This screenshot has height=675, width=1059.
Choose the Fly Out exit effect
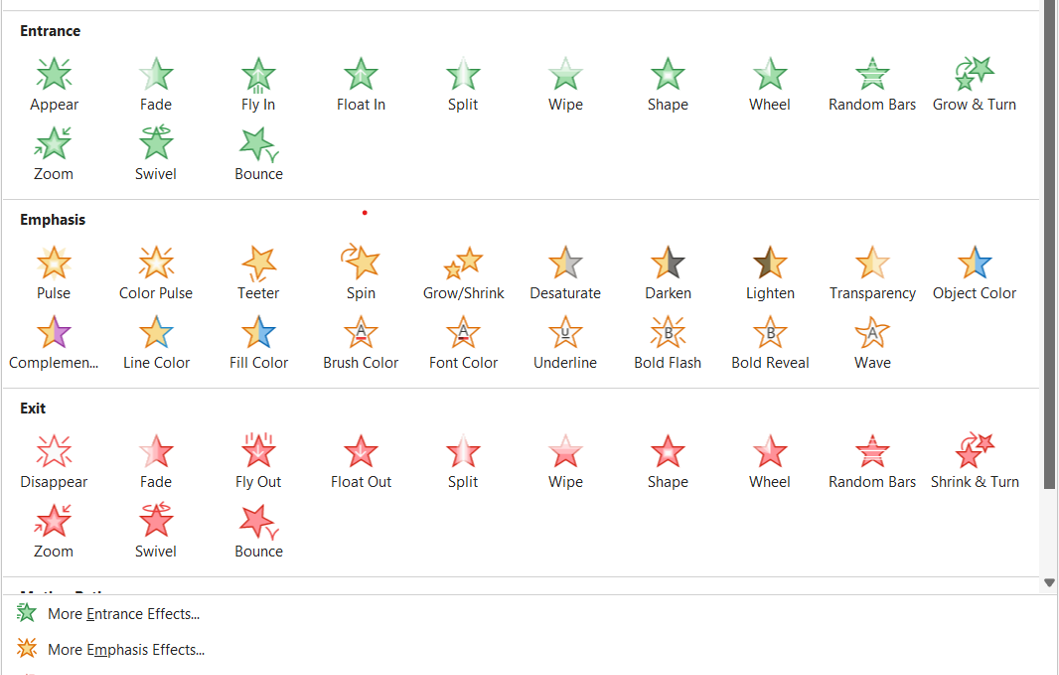258,462
